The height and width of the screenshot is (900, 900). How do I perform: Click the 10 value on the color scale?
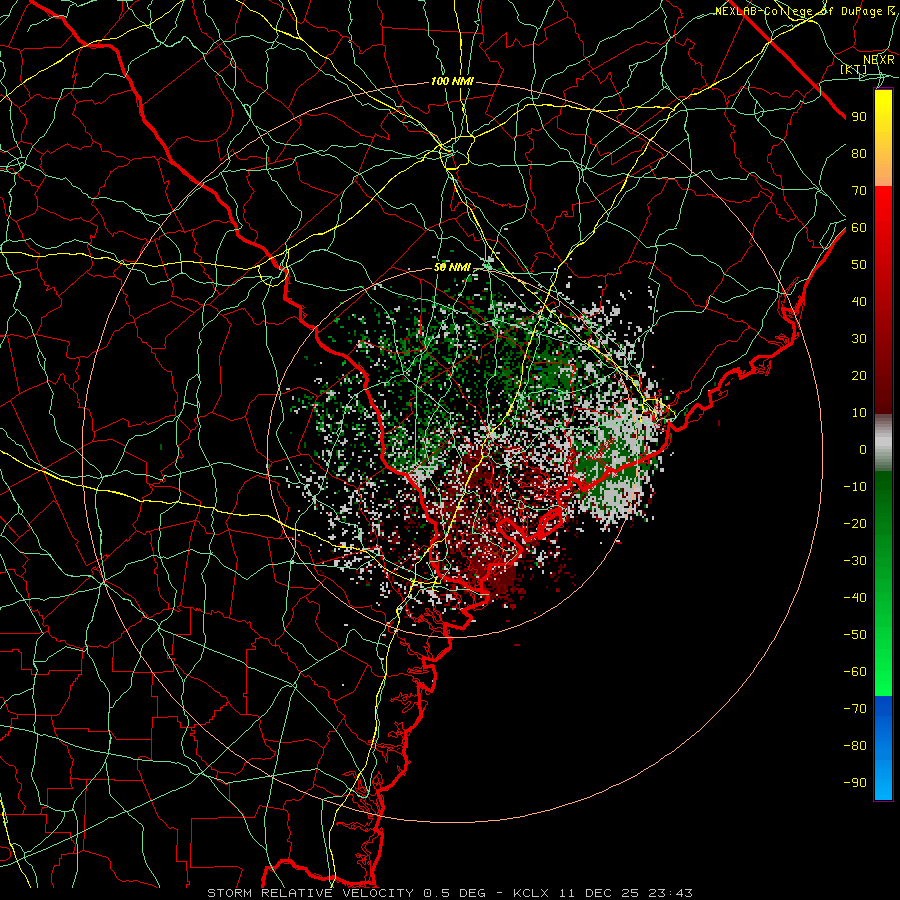(859, 413)
